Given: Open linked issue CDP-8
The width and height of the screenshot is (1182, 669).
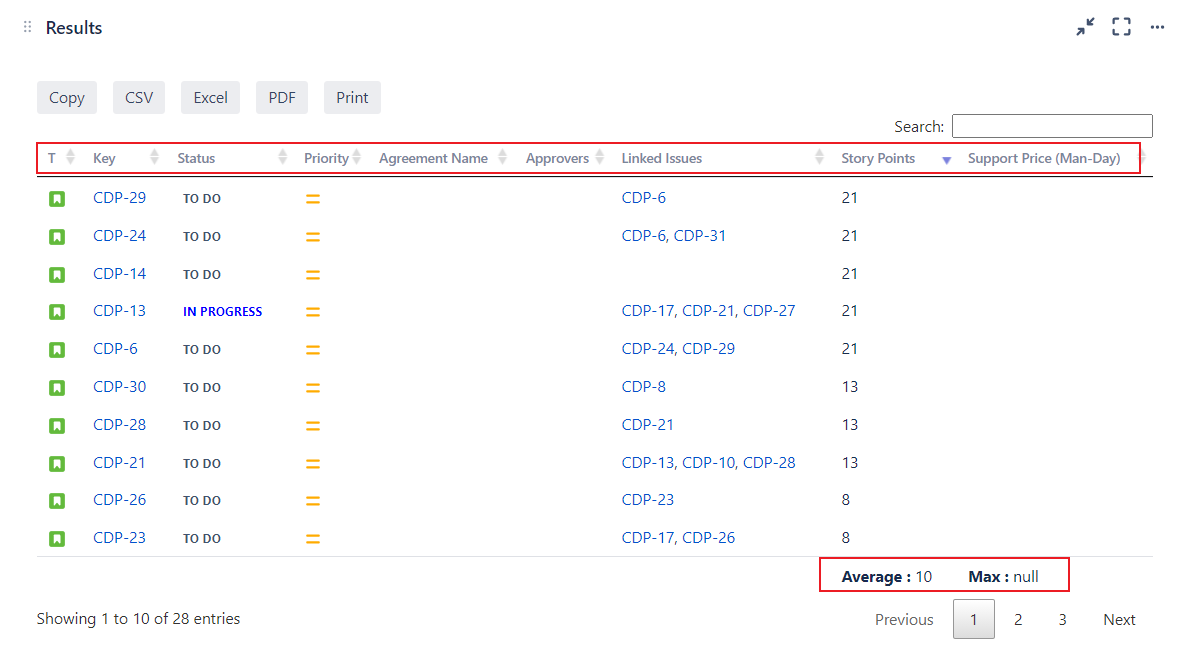Looking at the screenshot, I should pos(644,386).
